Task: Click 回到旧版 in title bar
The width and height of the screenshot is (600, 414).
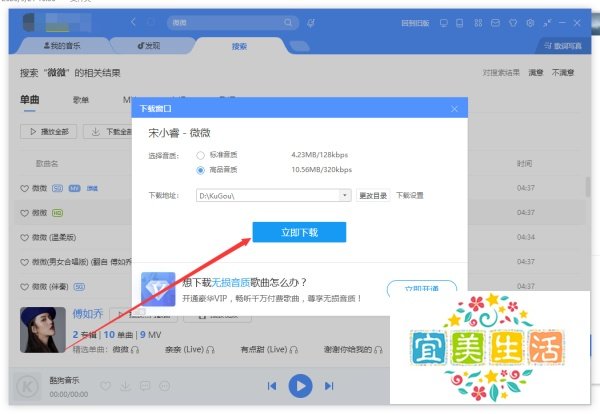Action: click(415, 23)
